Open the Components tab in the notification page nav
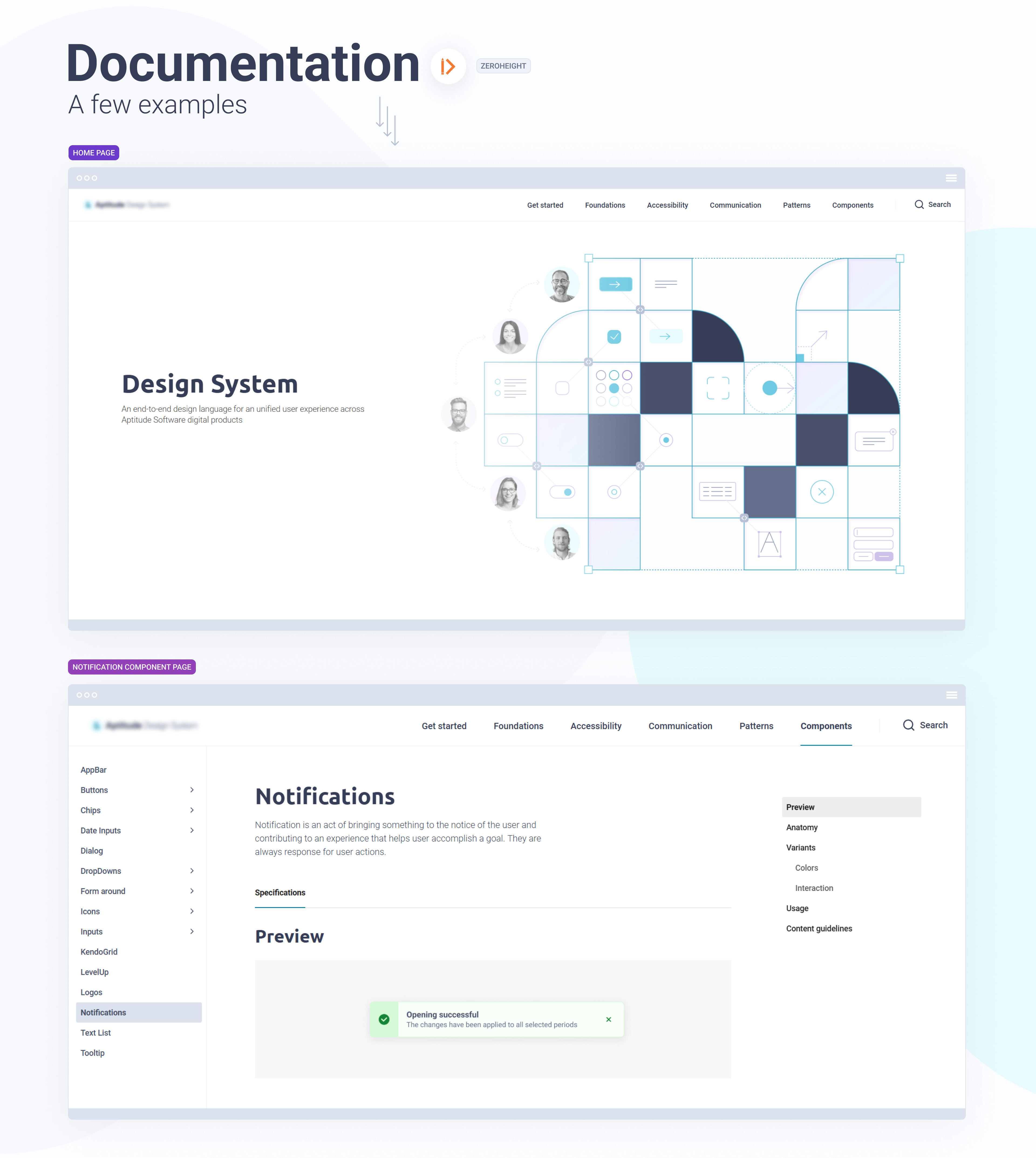The image size is (1036, 1158). pos(825,726)
